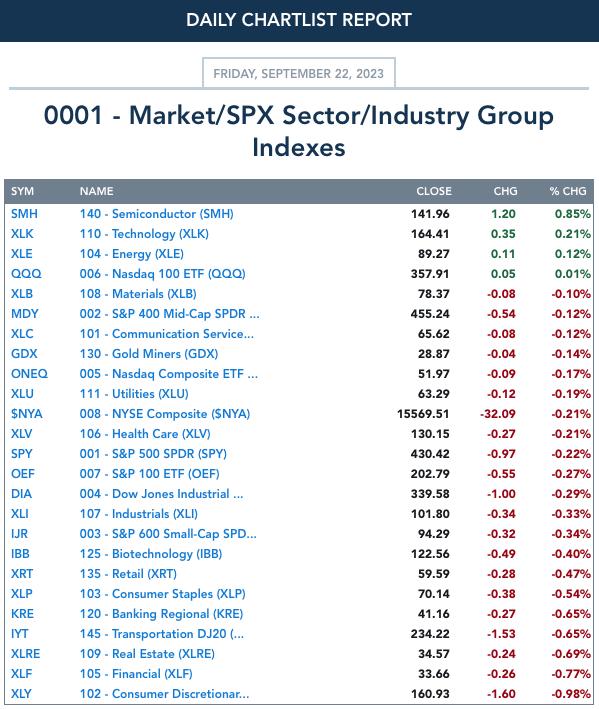Viewport: 599px width, 709px height.
Task: Click the XLK ticker symbol
Action: click(x=22, y=234)
